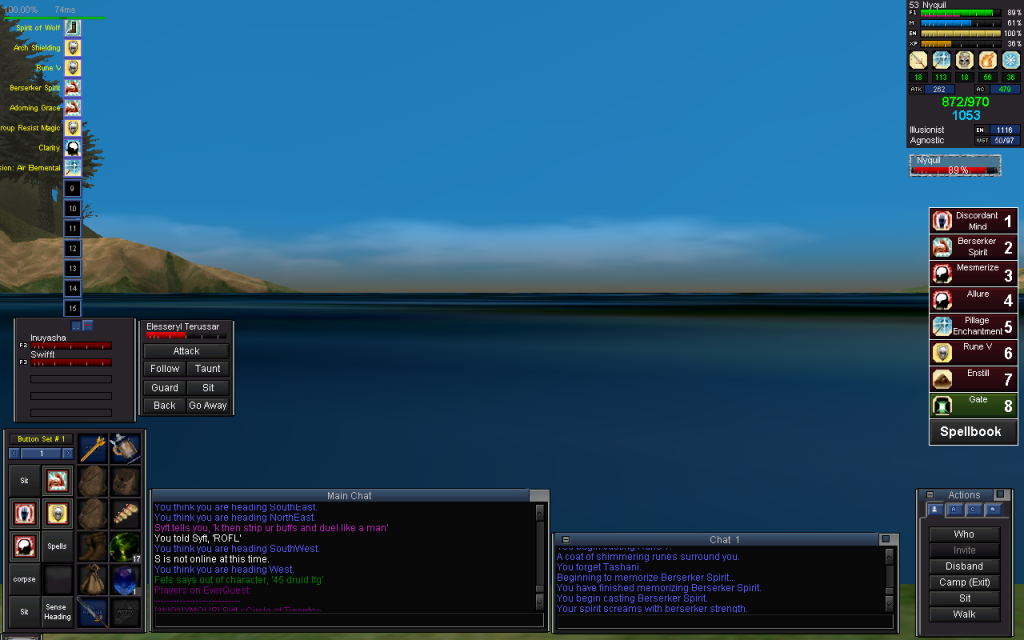
Task: Open the beer stein inventory slot
Action: pos(125,448)
